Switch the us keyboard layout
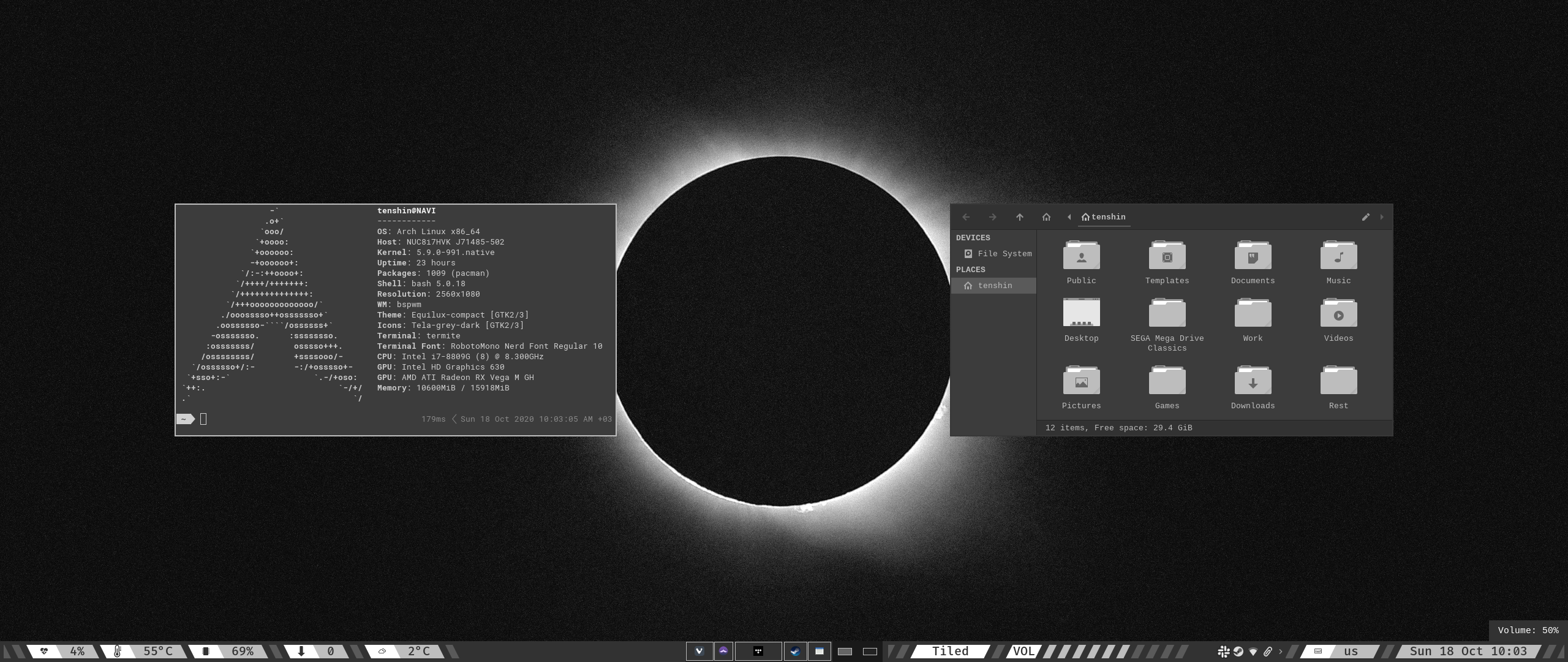This screenshot has height=662, width=1568. tap(1351, 652)
